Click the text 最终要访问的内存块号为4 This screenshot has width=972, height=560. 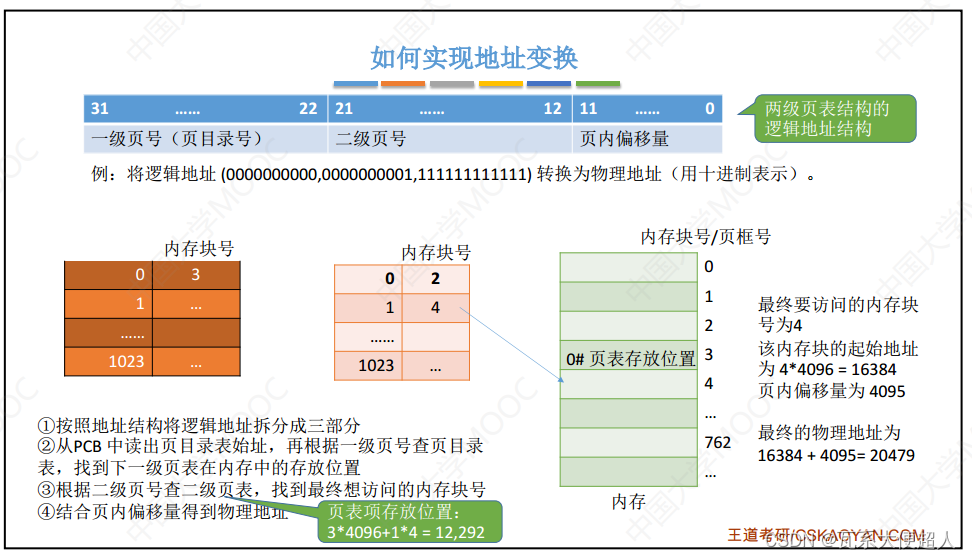pos(837,314)
